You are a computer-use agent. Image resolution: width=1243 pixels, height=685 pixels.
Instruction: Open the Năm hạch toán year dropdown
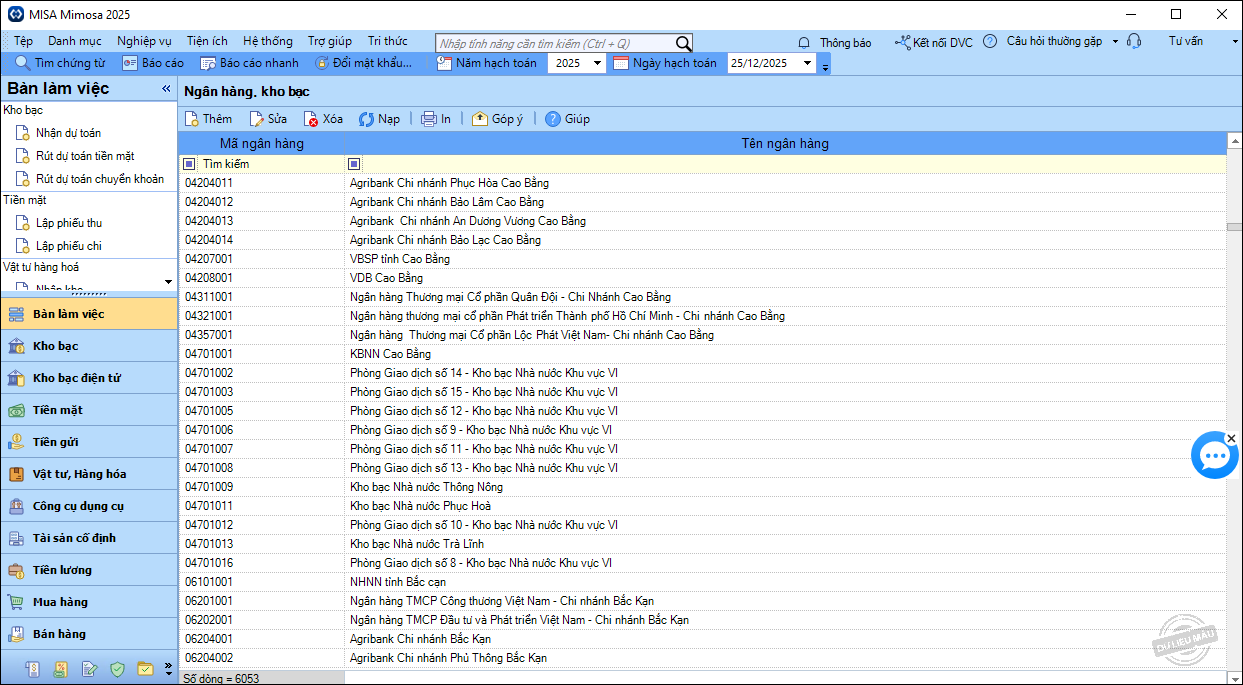click(x=597, y=63)
